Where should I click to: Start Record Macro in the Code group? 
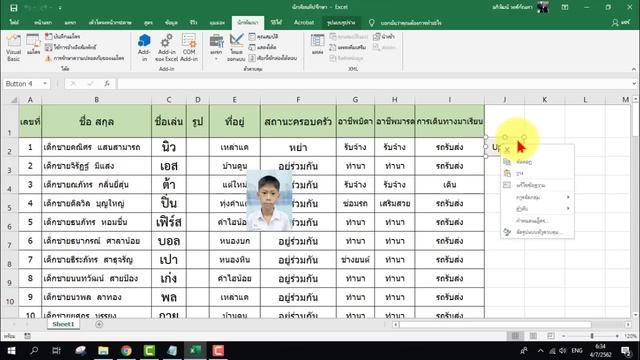[62, 37]
